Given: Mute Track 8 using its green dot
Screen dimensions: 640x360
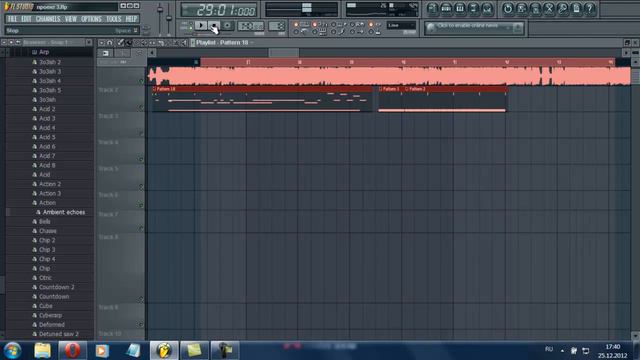Looking at the screenshot, I should point(141,299).
